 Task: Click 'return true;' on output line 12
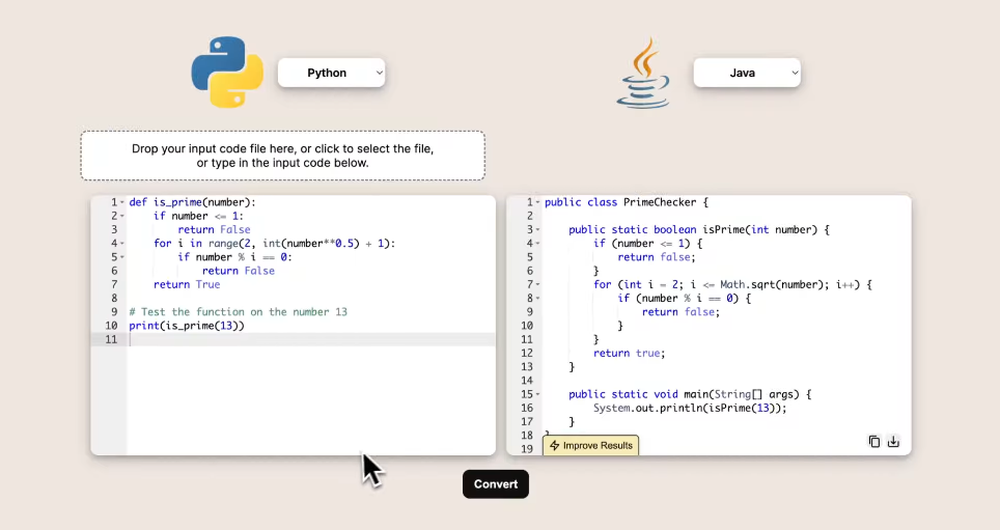pyautogui.click(x=629, y=353)
